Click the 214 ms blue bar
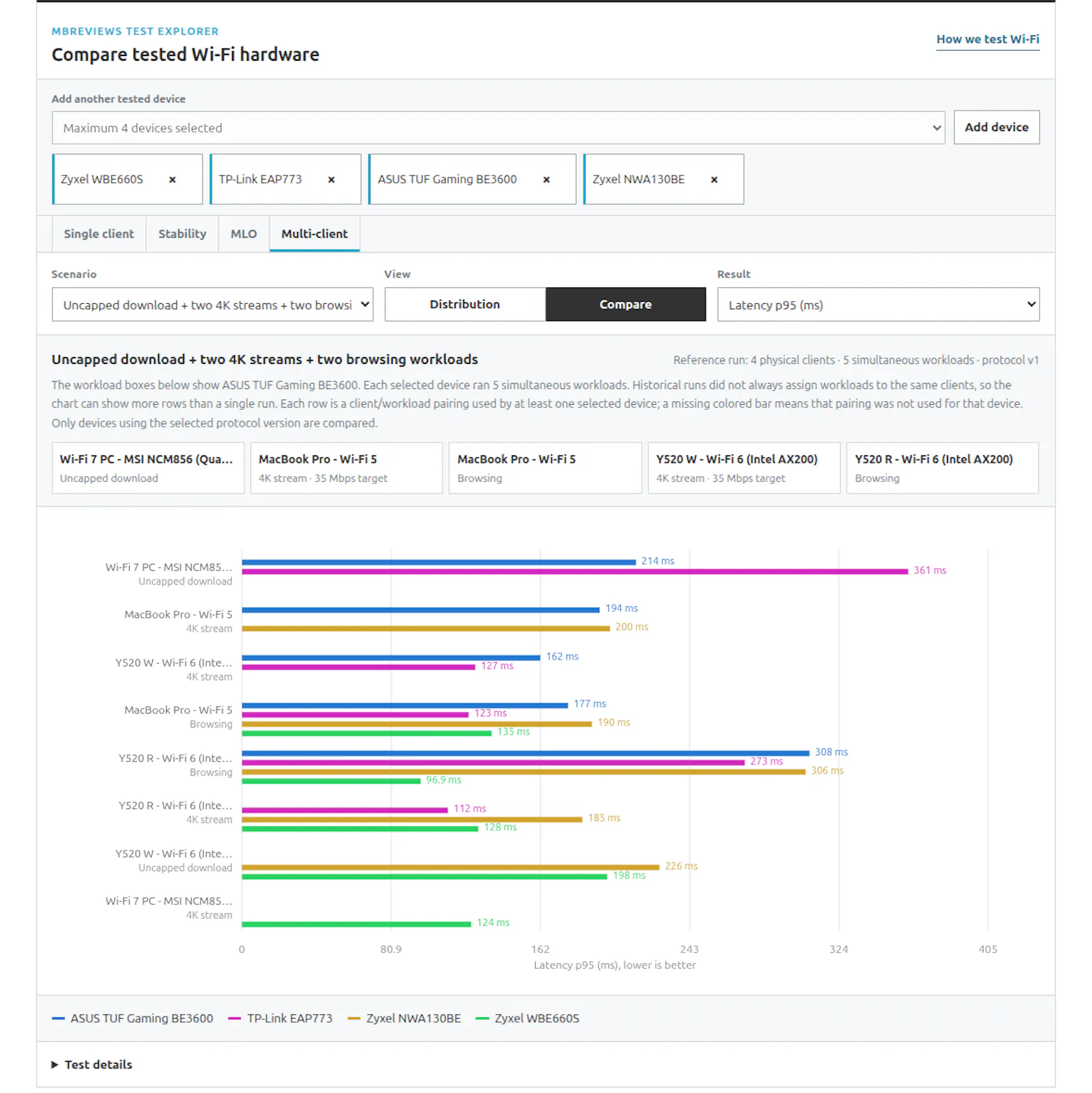The width and height of the screenshot is (1092, 1093). coord(439,562)
